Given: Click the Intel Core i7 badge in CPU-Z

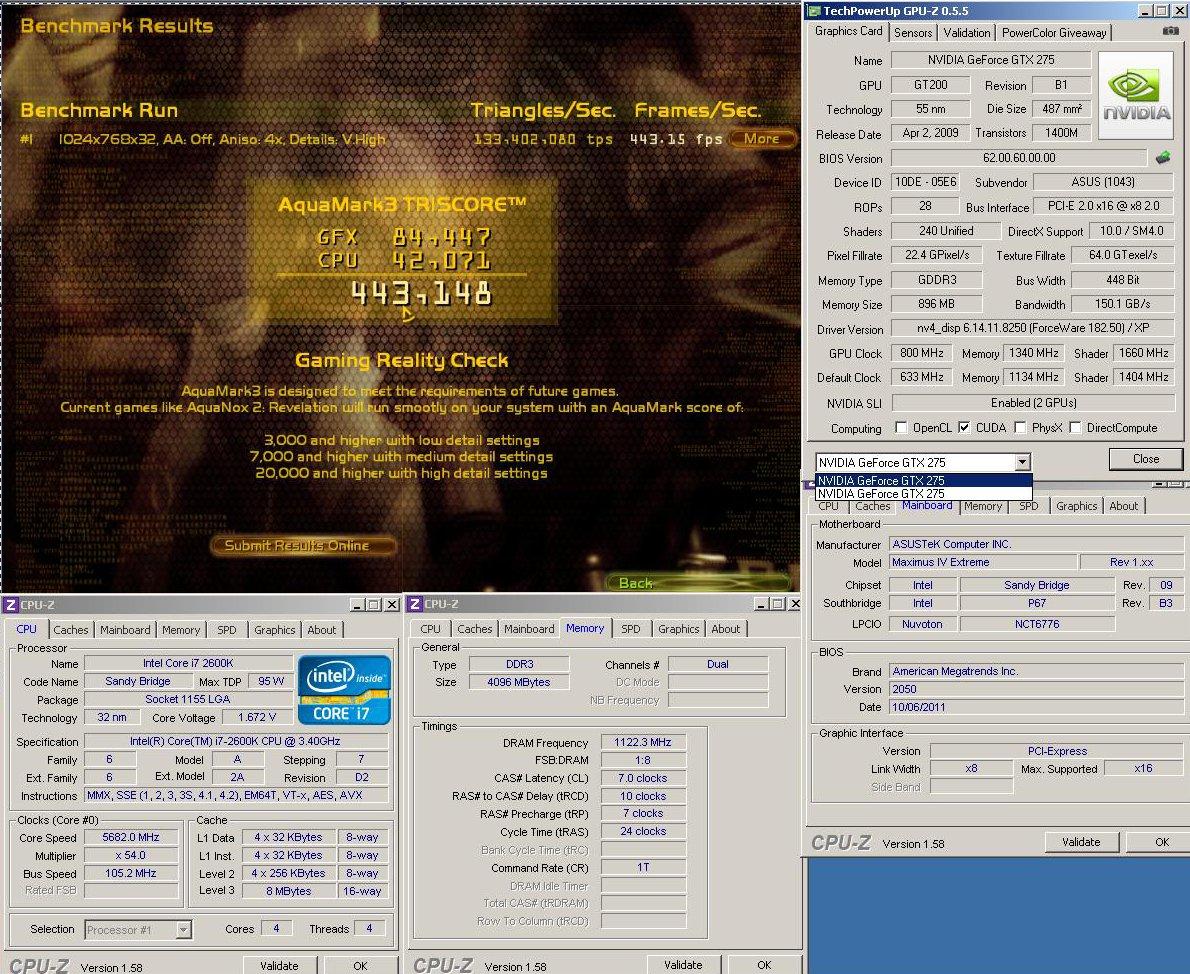Looking at the screenshot, I should pyautogui.click(x=344, y=689).
